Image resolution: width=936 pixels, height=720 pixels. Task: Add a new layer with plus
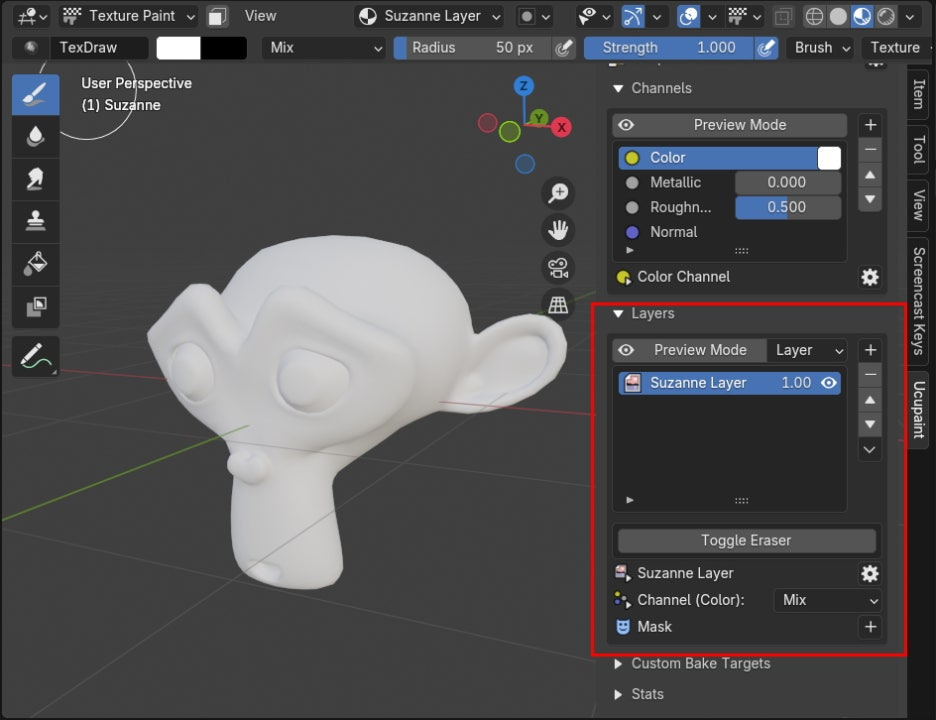point(870,350)
